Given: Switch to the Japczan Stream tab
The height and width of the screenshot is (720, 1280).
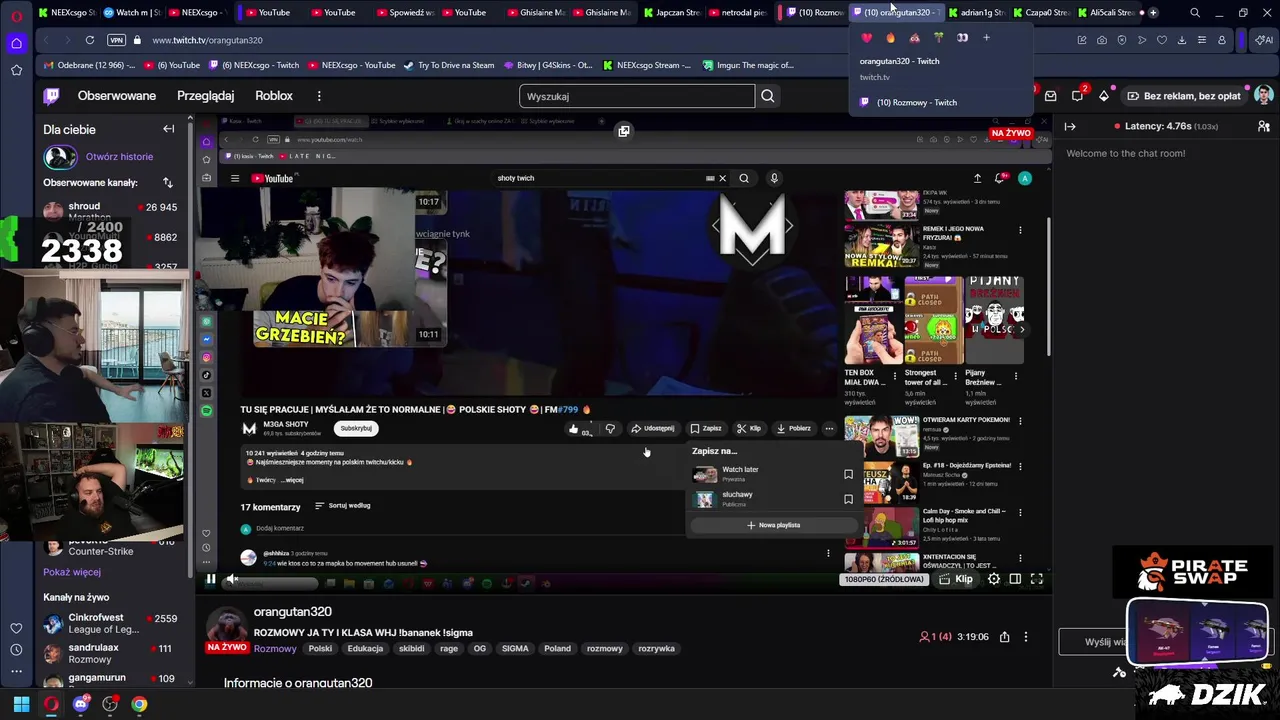Looking at the screenshot, I should click(x=672, y=12).
